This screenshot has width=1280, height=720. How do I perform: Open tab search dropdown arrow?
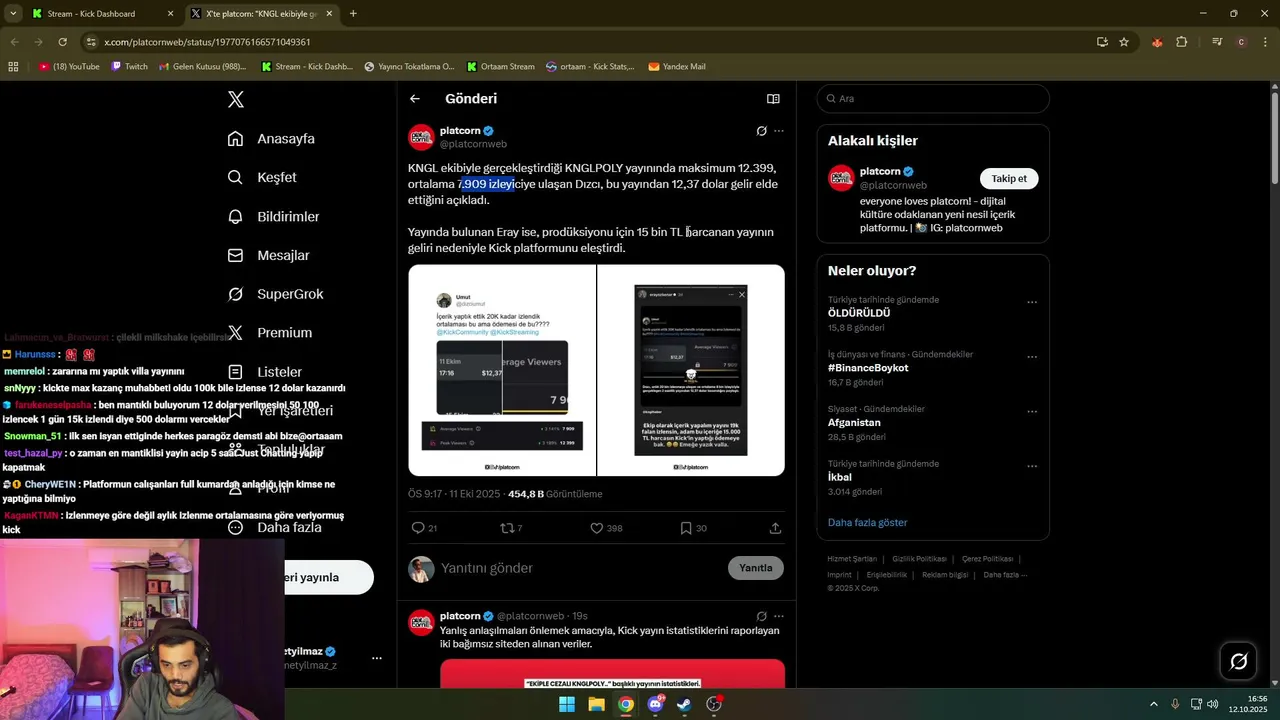coord(13,14)
